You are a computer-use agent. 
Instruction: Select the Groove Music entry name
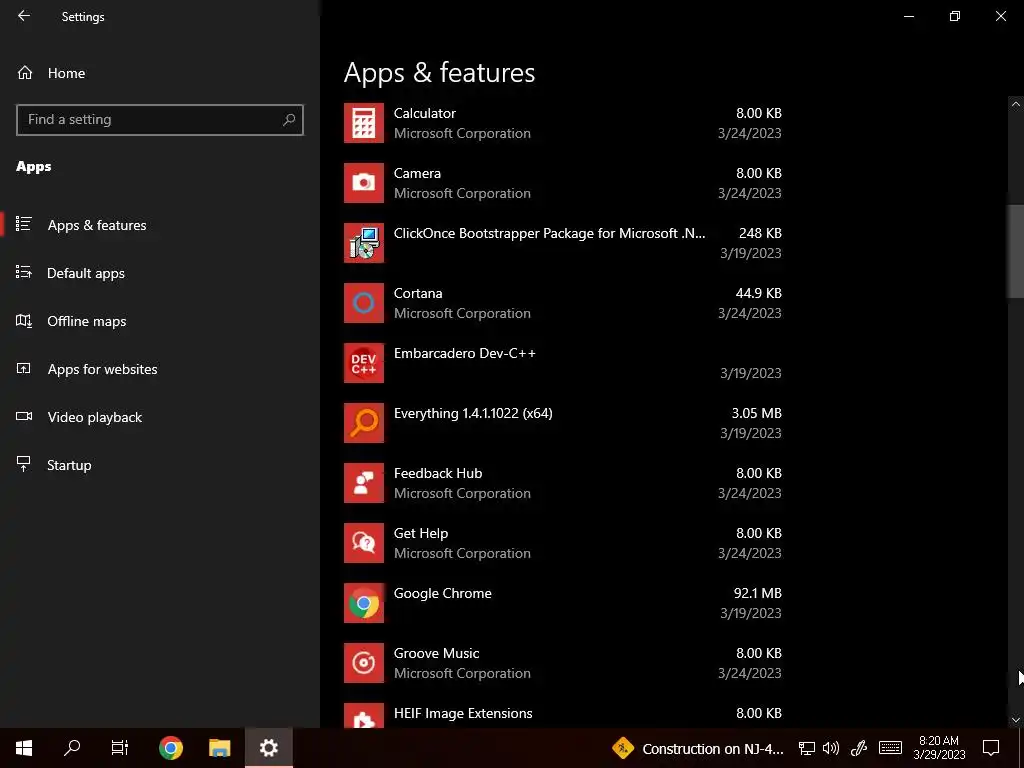tap(436, 654)
